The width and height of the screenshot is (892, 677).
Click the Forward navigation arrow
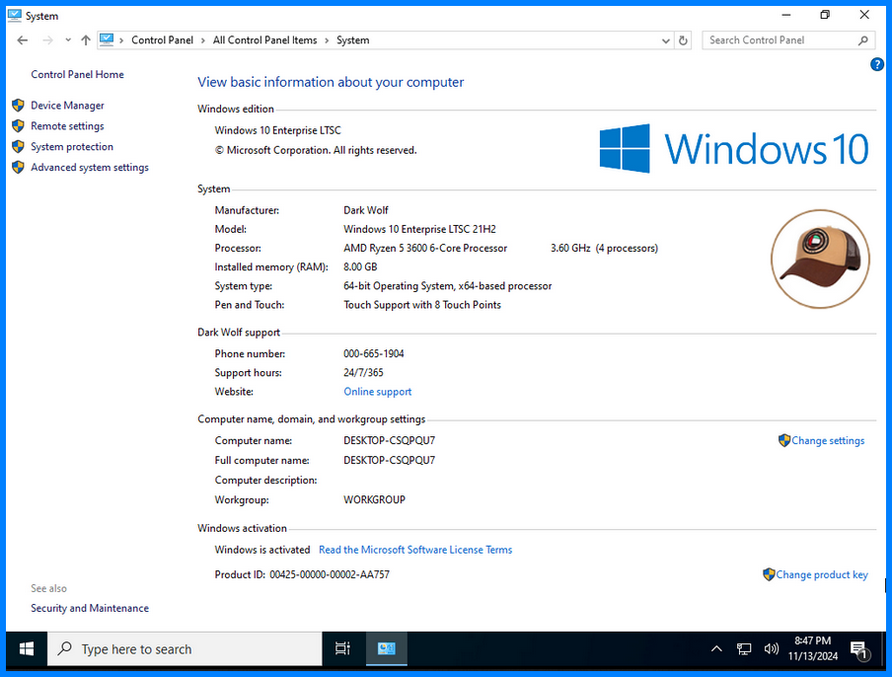[x=48, y=40]
